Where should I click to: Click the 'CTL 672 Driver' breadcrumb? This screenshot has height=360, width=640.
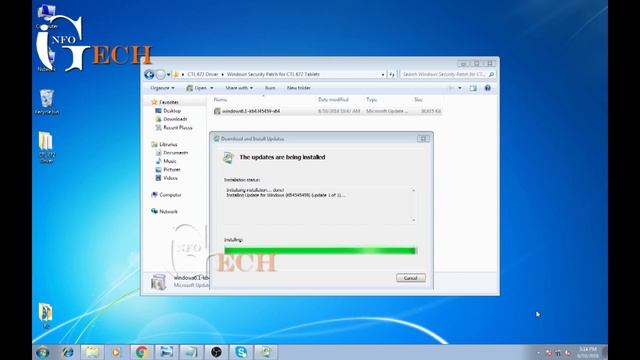(202, 74)
